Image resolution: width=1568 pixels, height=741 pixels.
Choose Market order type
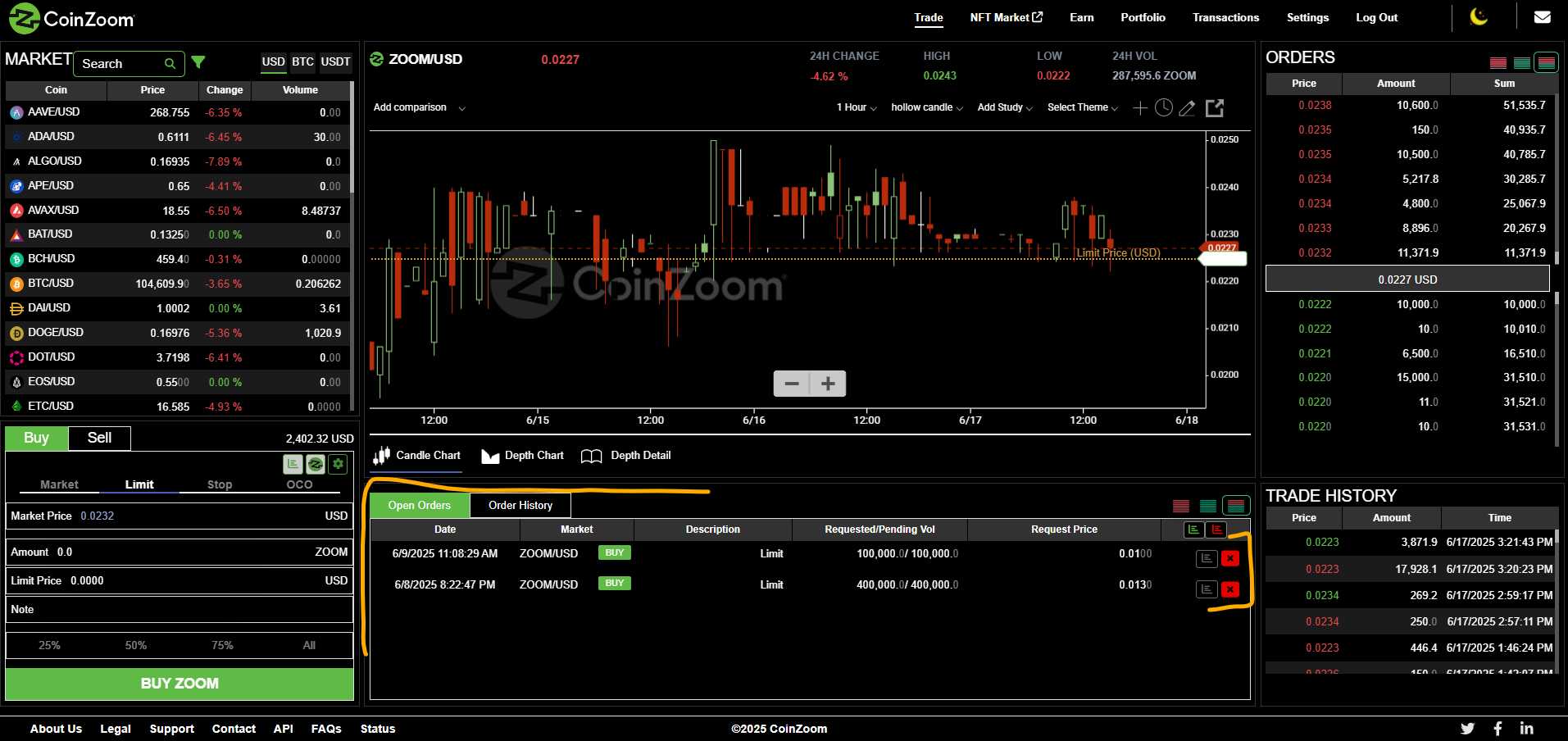(x=60, y=484)
